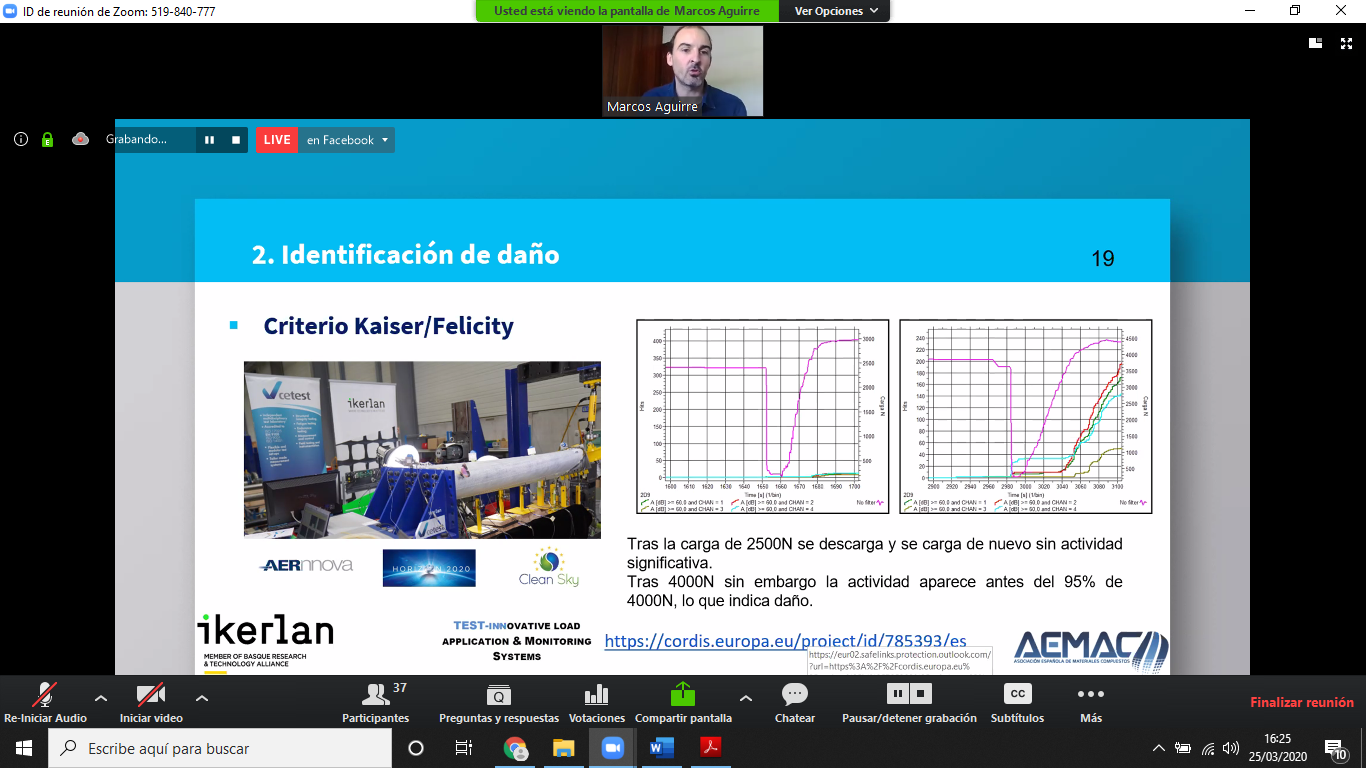Open the Votaciones polls

pos(597,702)
